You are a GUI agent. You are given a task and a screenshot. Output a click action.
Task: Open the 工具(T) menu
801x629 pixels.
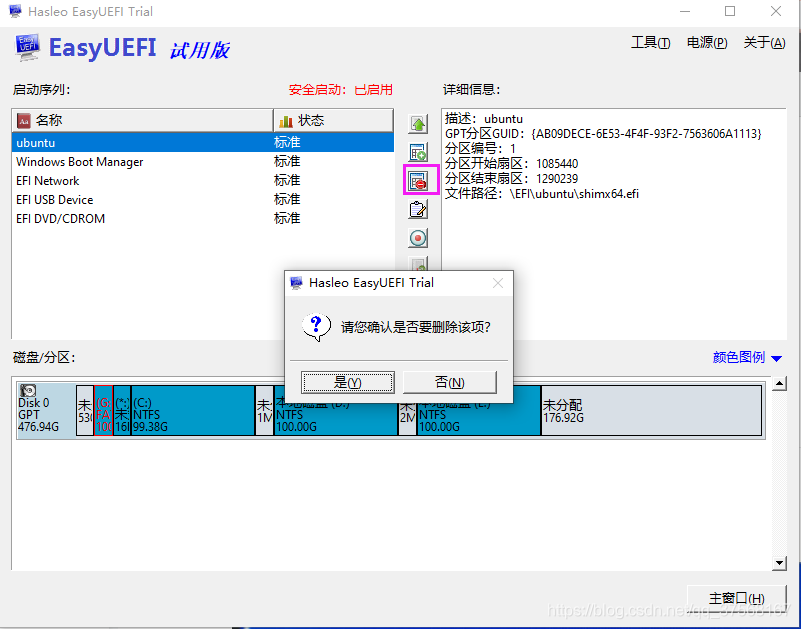point(650,44)
